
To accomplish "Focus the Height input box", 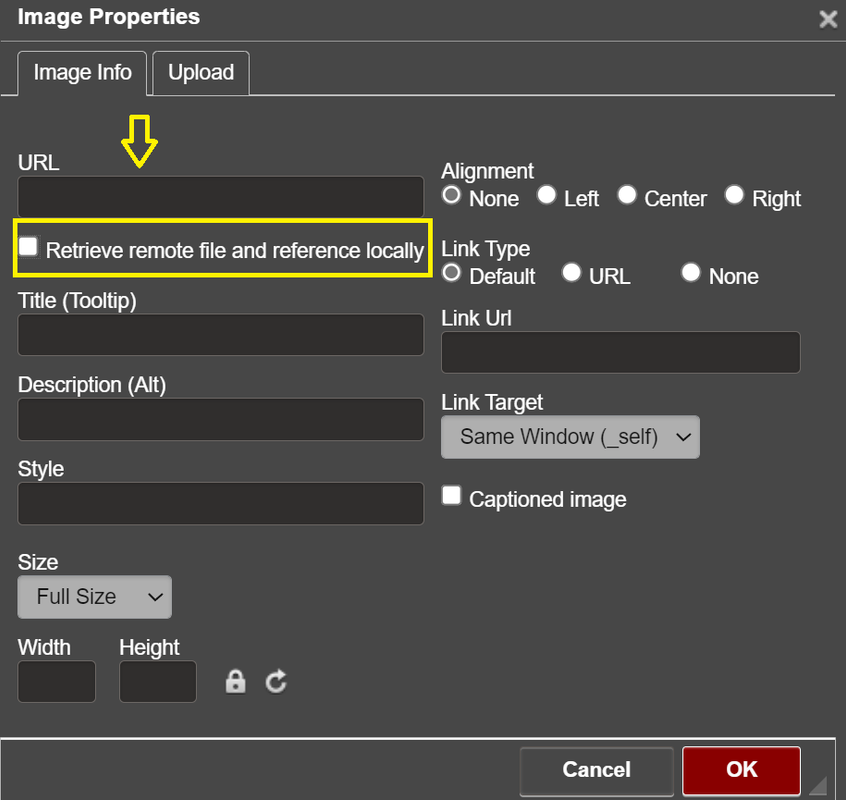I will click(x=158, y=681).
